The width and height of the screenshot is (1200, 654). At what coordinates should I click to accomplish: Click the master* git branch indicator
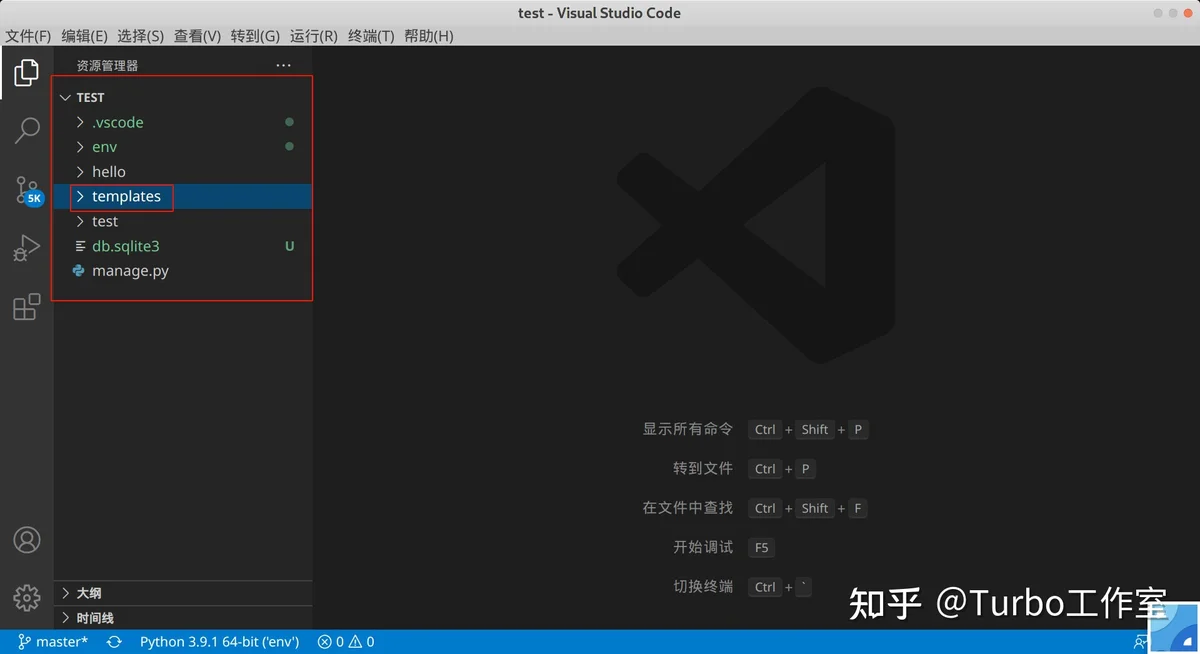(53, 642)
